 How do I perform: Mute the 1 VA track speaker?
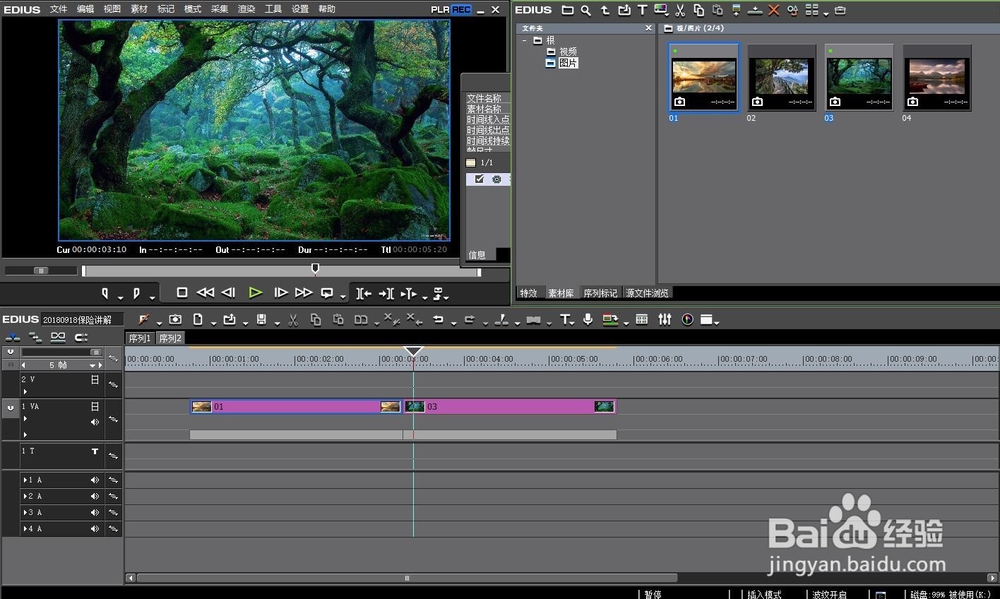pos(95,422)
